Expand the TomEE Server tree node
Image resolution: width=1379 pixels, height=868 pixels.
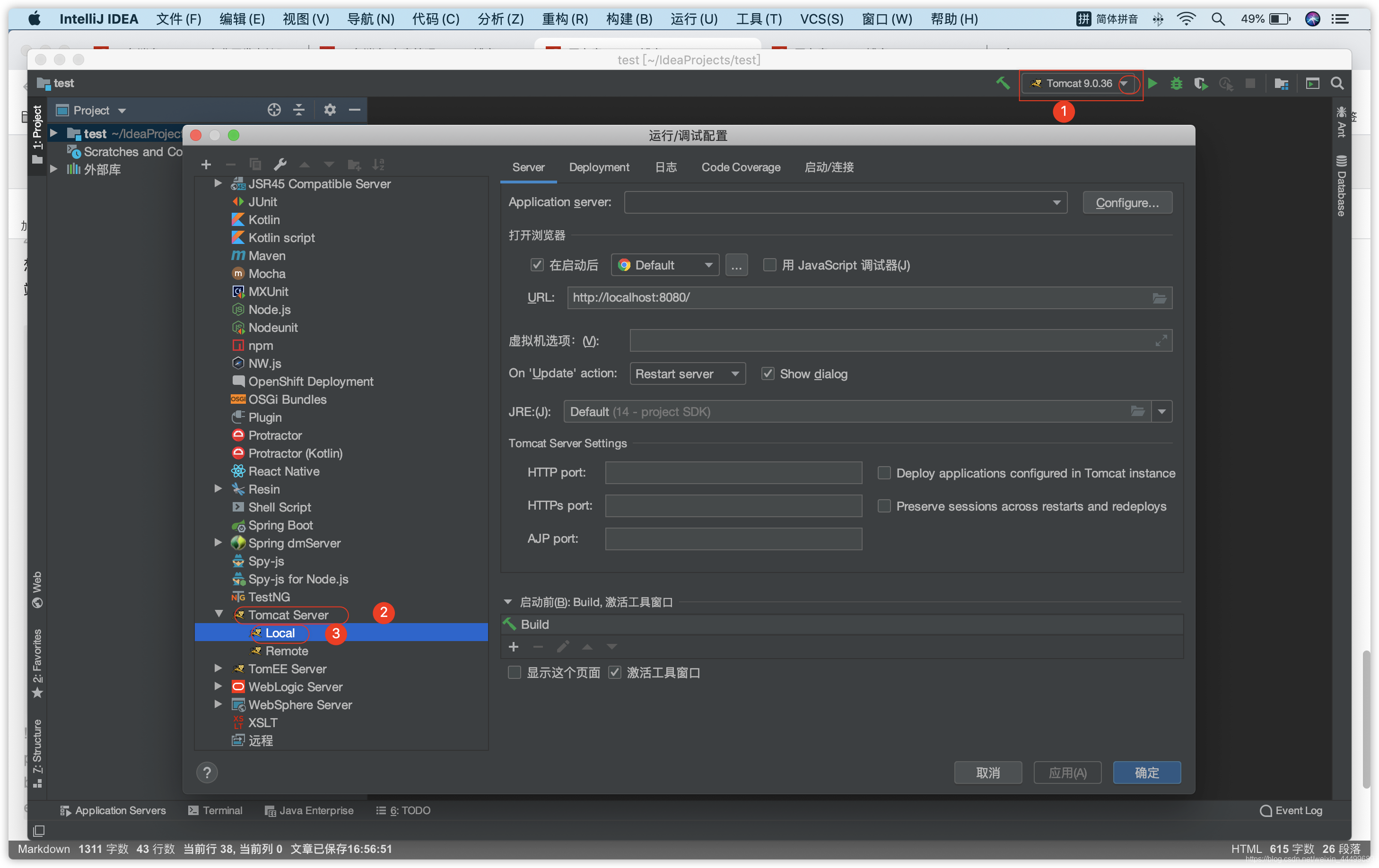218,668
